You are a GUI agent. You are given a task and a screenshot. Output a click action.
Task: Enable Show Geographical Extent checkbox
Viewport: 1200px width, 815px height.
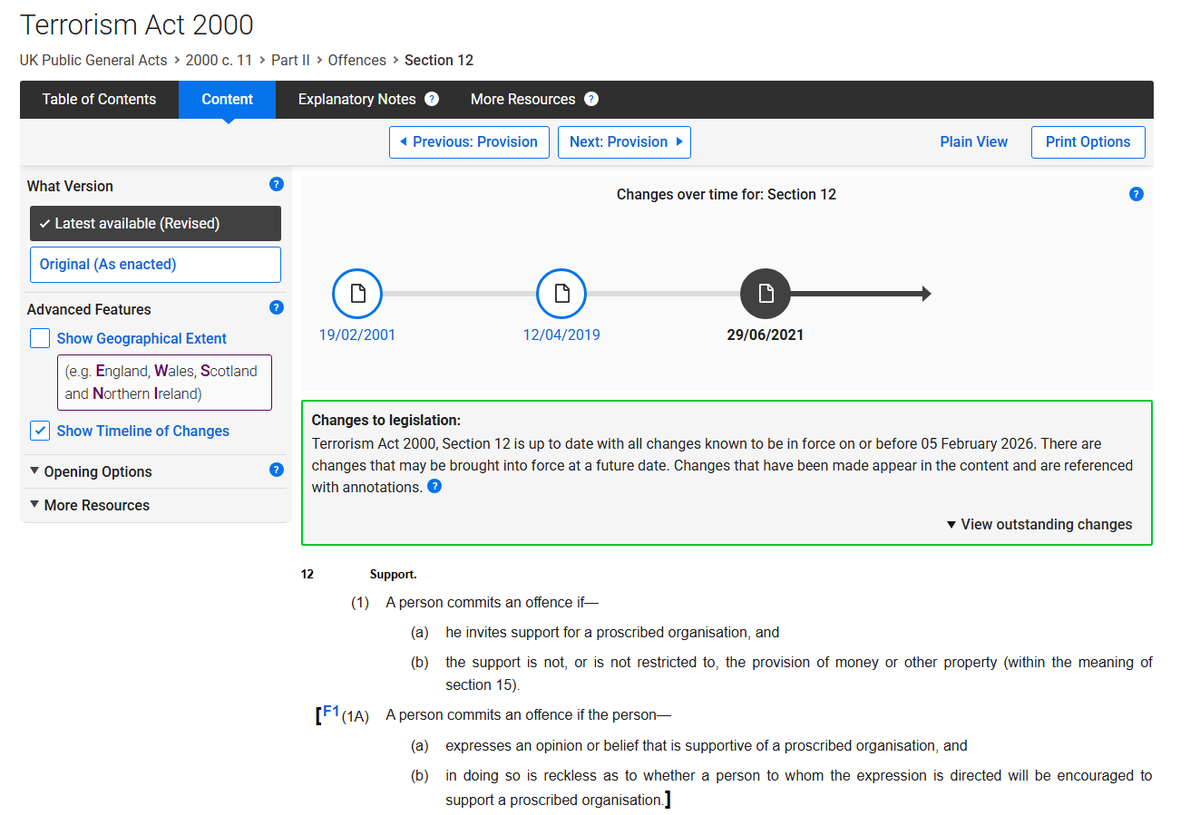(40, 338)
